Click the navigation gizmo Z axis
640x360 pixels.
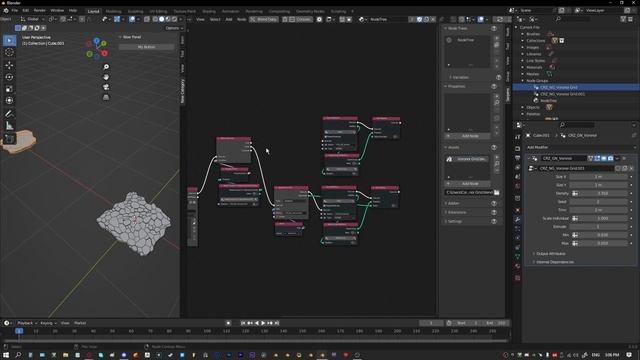click(x=96, y=41)
